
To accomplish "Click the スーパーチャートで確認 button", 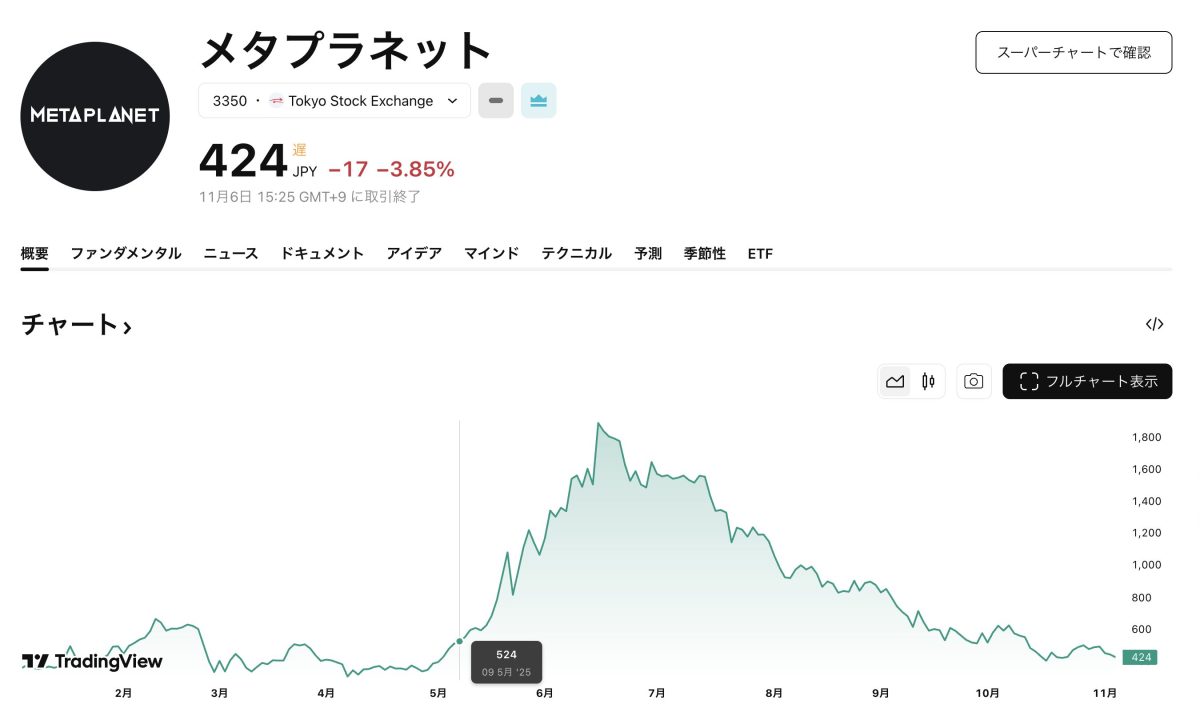I will (1073, 52).
